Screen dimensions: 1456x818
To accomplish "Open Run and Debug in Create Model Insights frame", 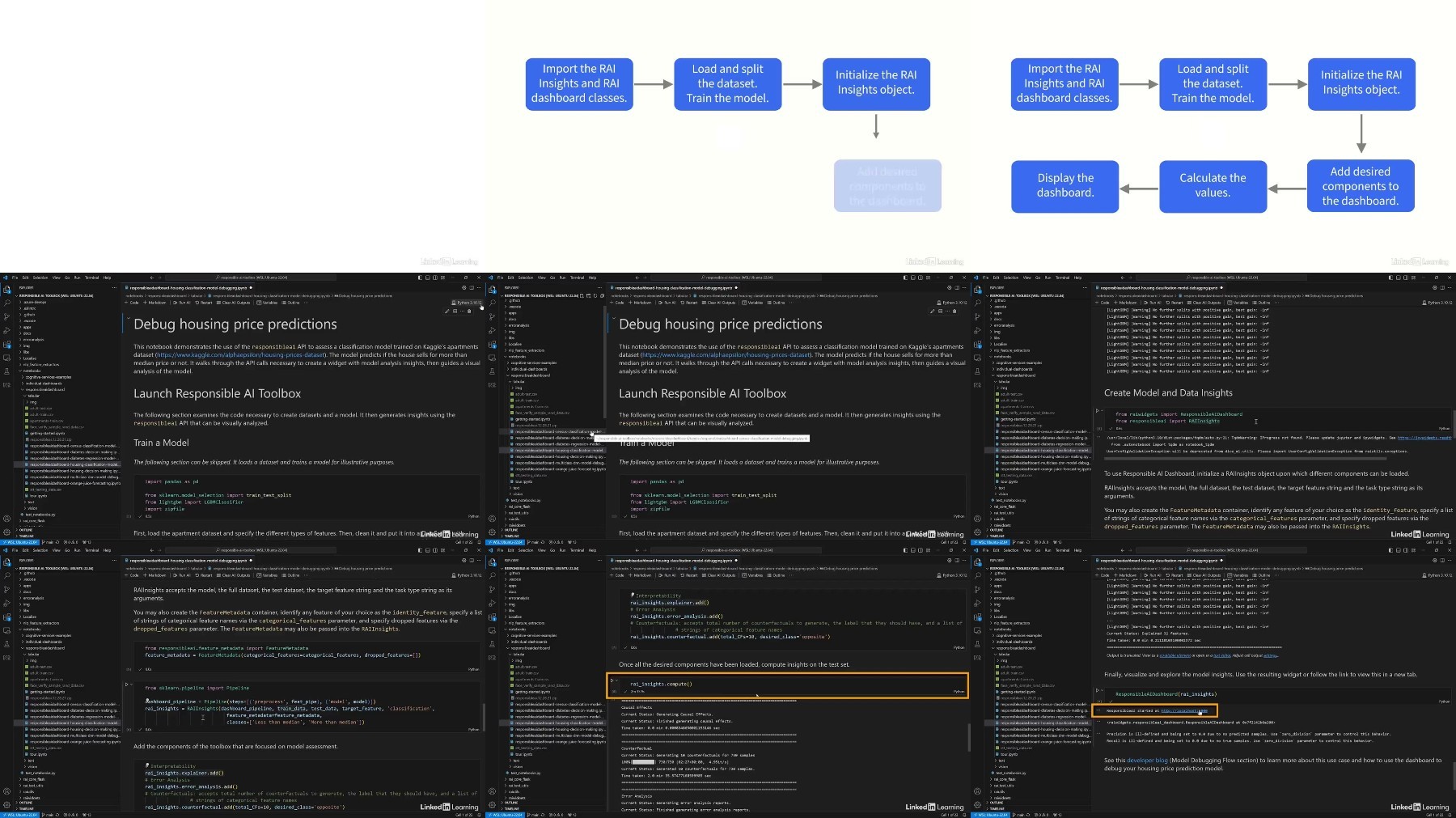I will [977, 331].
